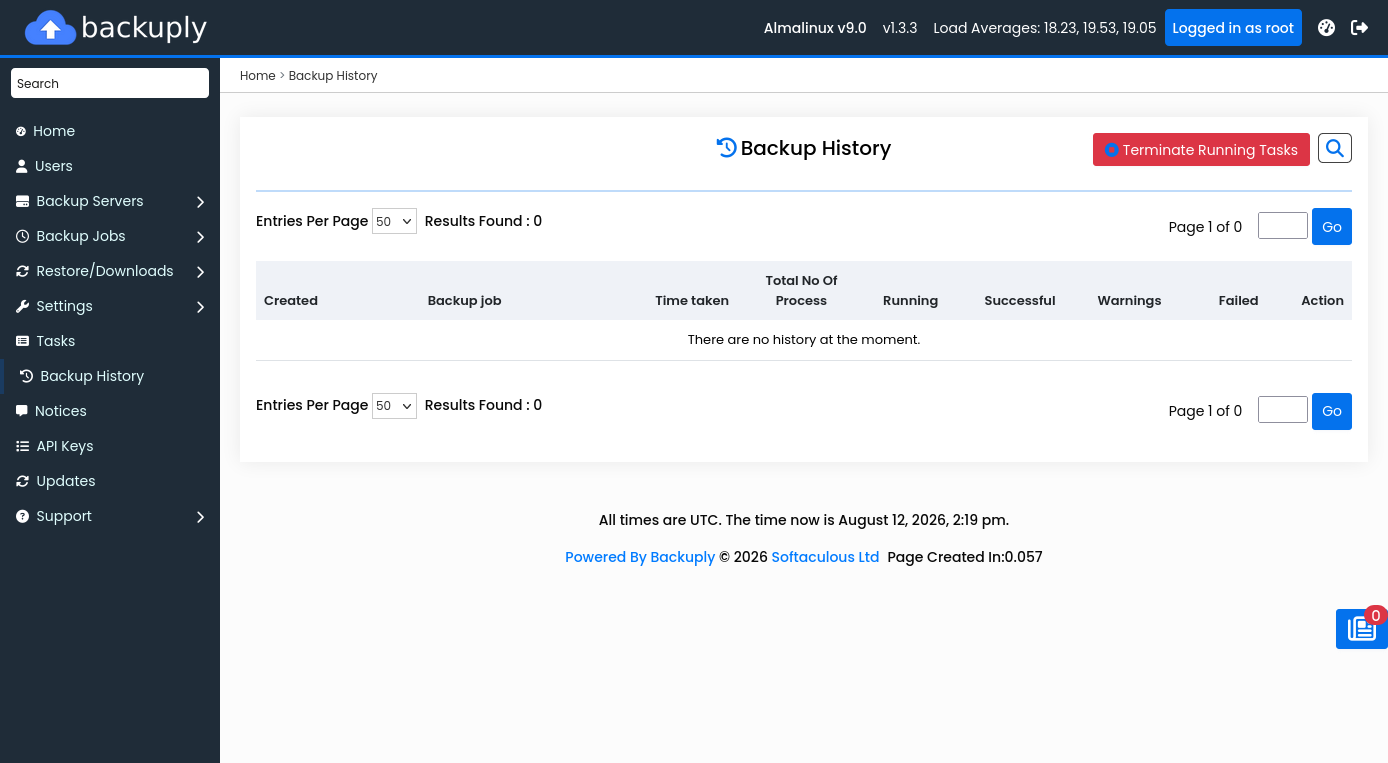Viewport: 1388px width, 763px height.
Task: Click the Successful column header
Action: pyautogui.click(x=1019, y=300)
